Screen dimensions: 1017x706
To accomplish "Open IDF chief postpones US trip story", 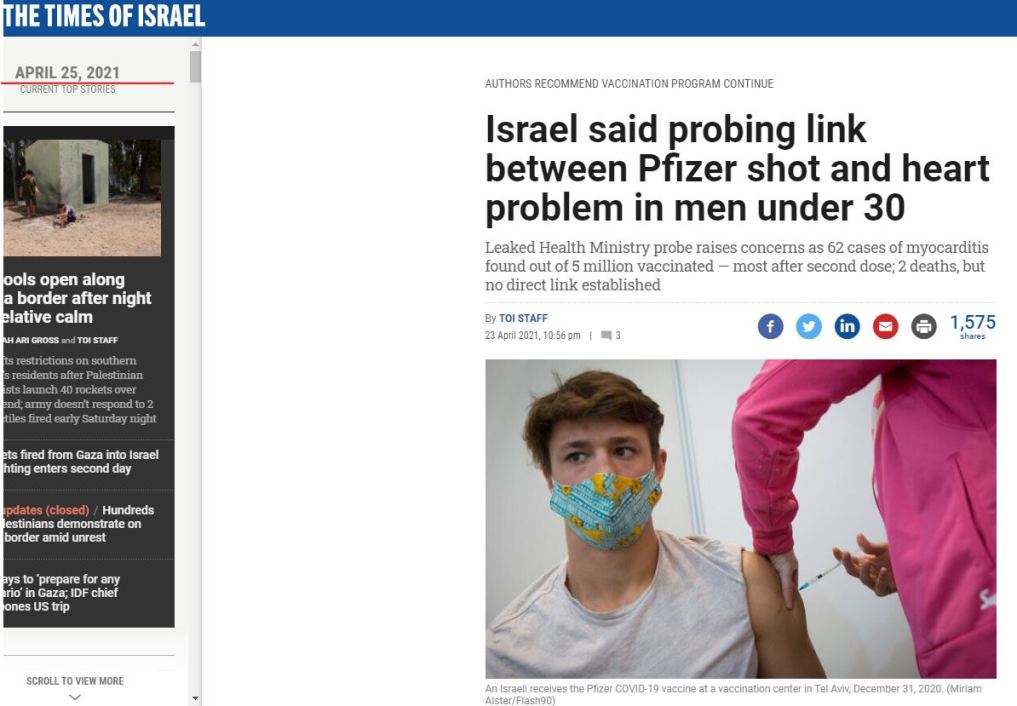I will click(62, 593).
